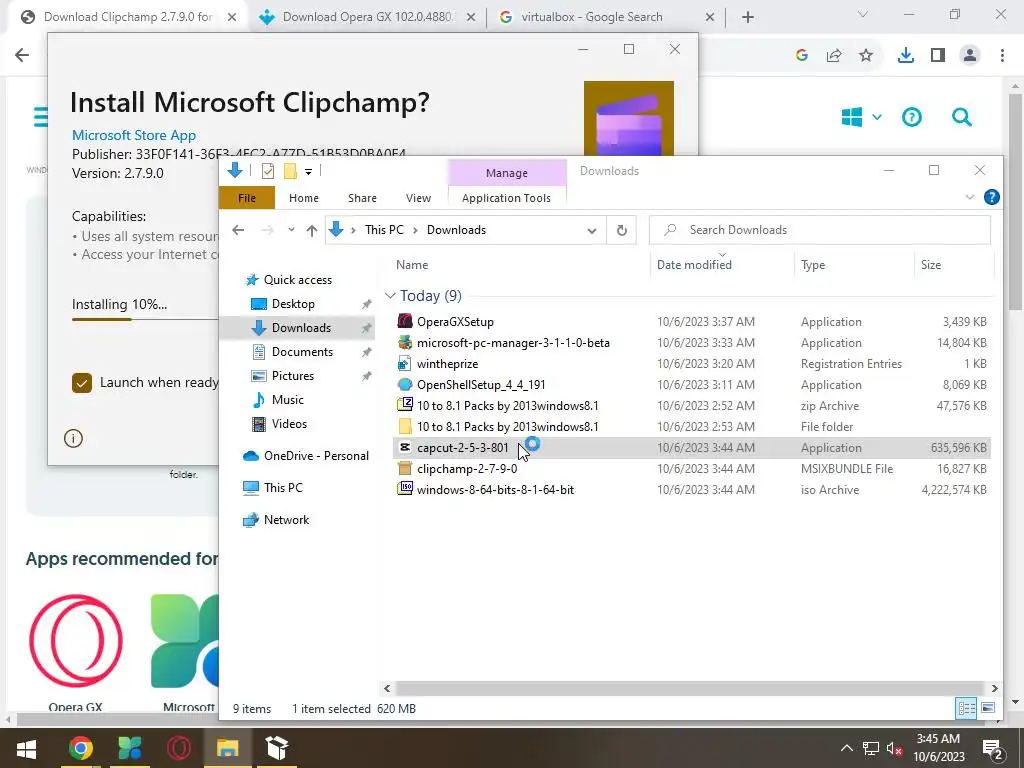1024x768 pixels.
Task: Click the Explorer horizontal scrollbar
Action: 690,688
